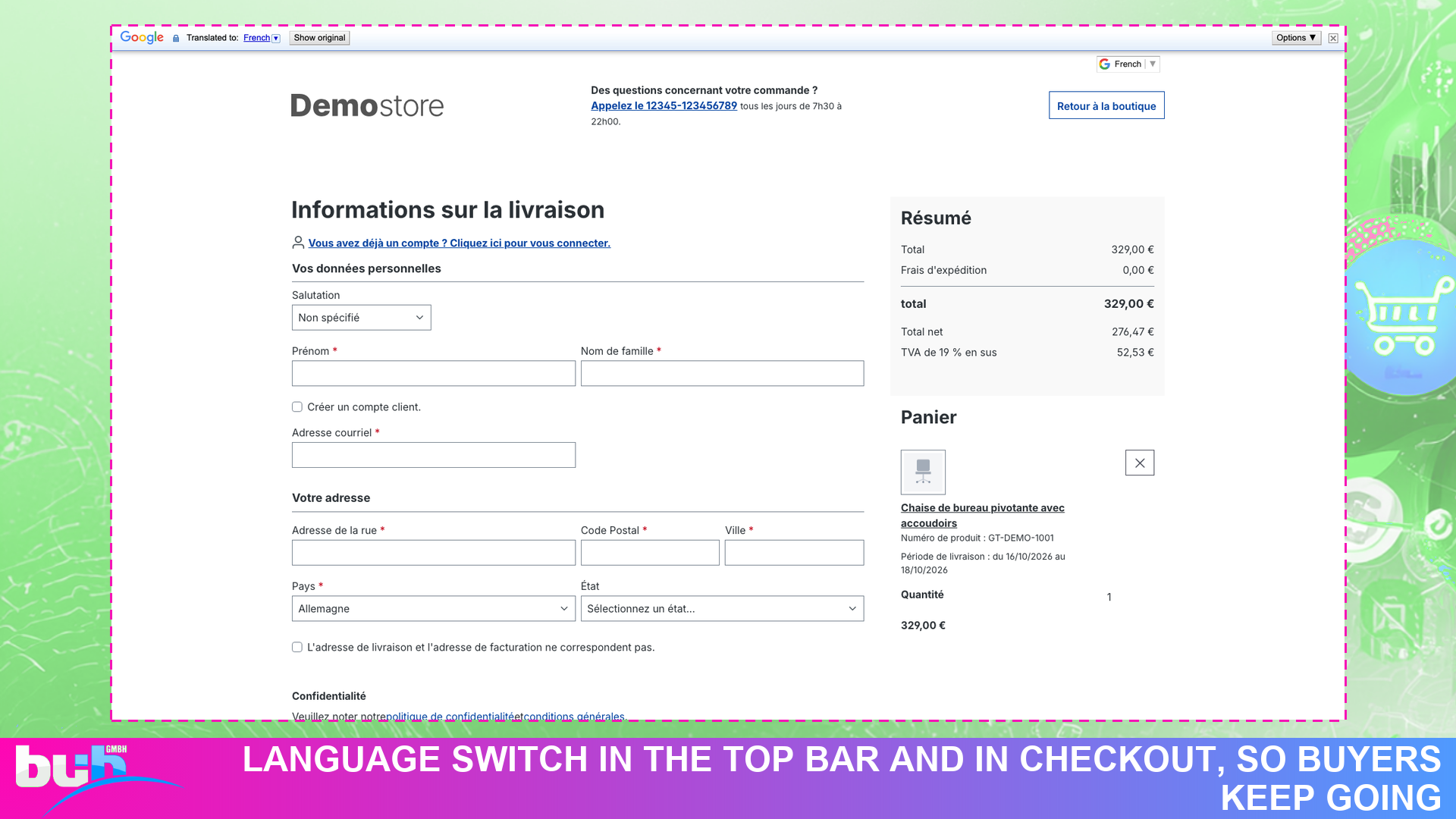Expand the Salutation dropdown

click(x=362, y=318)
